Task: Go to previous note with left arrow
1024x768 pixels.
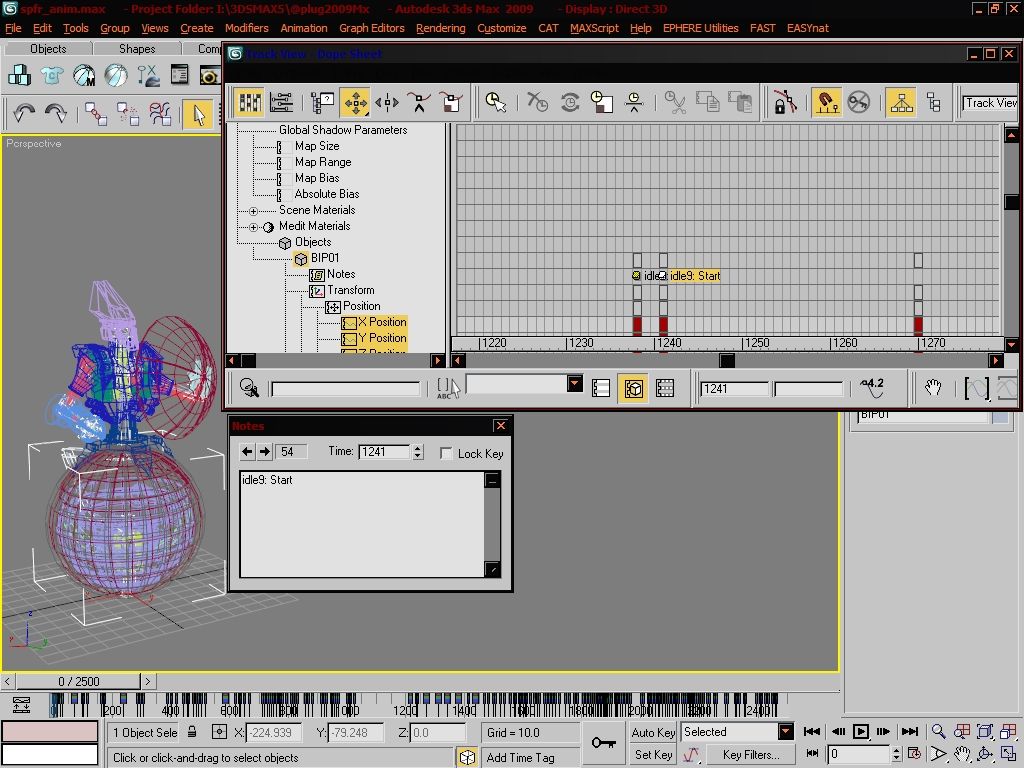Action: tap(247, 451)
